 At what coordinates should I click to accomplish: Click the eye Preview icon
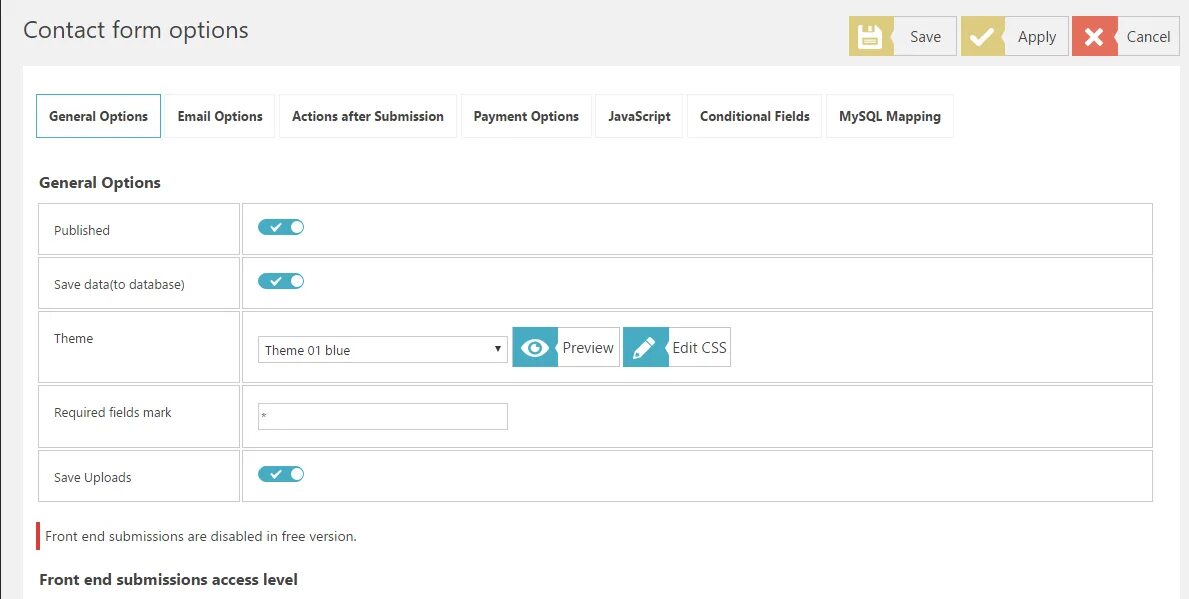[535, 347]
